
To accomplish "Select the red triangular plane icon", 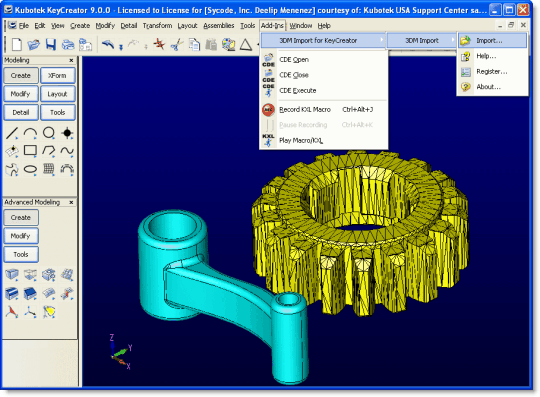I will click(x=12, y=312).
